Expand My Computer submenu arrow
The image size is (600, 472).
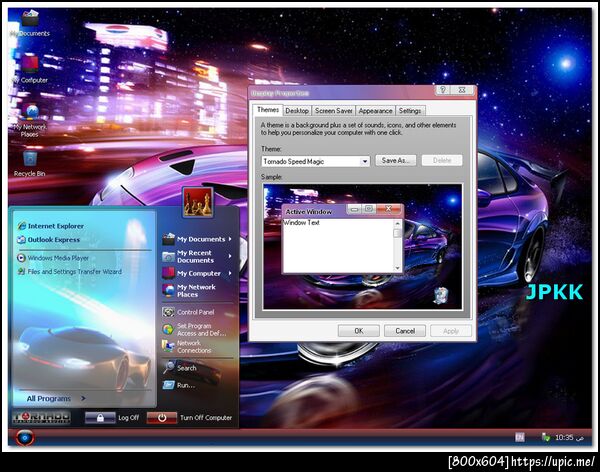230,273
